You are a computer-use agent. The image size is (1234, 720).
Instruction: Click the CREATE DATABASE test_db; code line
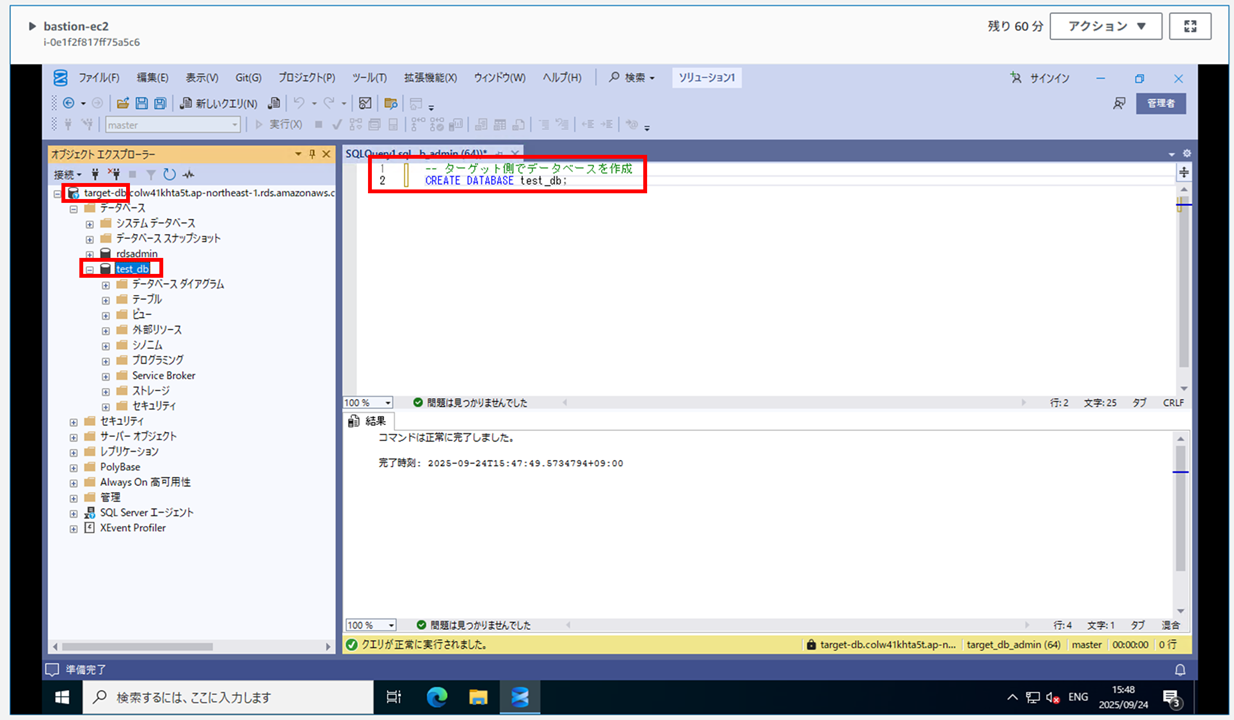tap(495, 181)
